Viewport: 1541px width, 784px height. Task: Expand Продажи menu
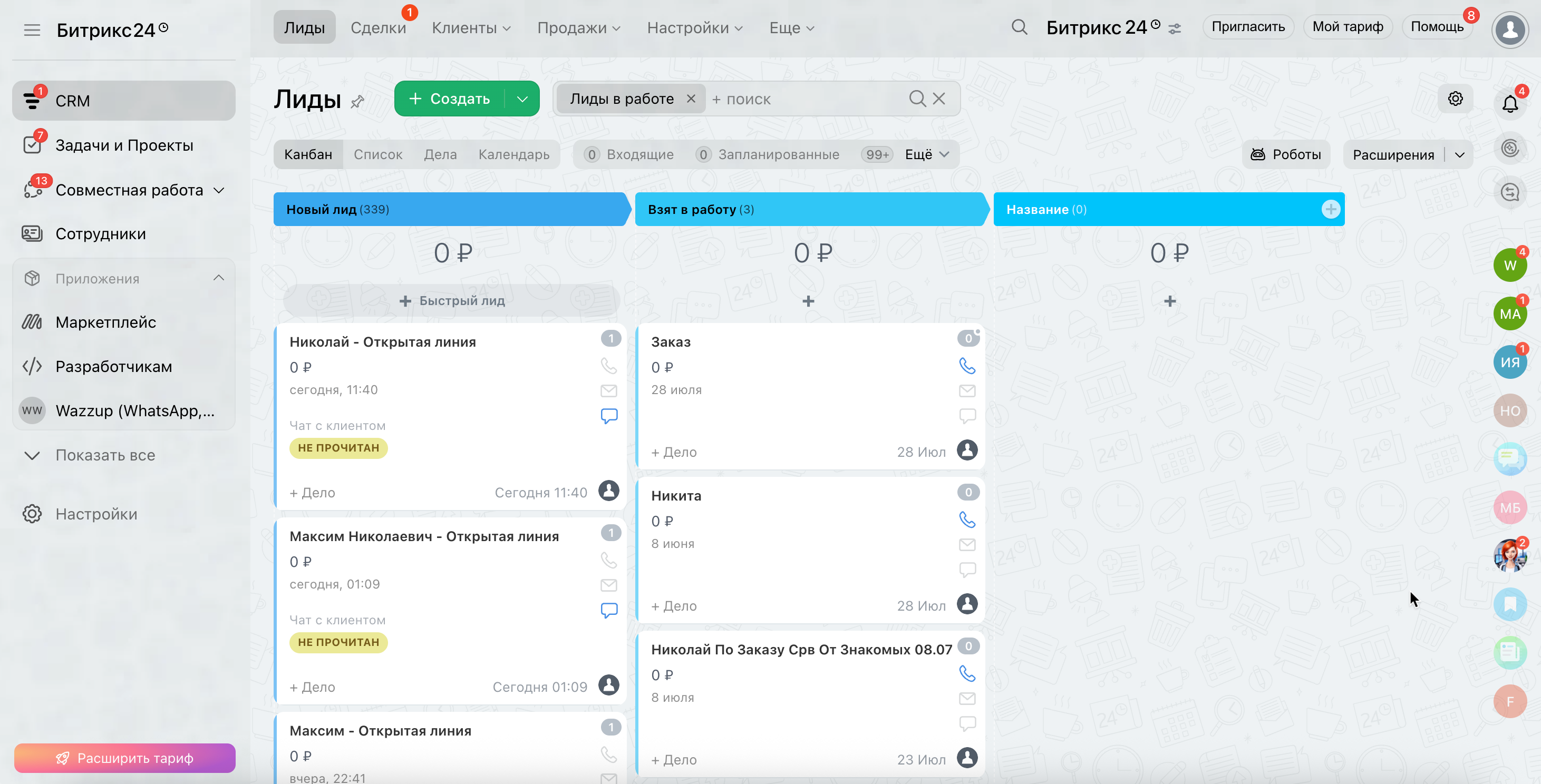[579, 28]
